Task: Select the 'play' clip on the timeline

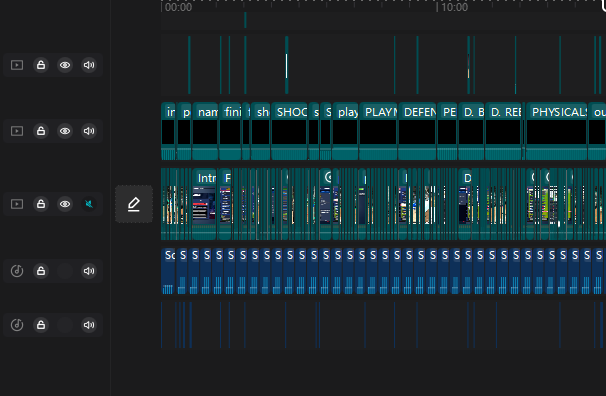Action: tap(345, 131)
